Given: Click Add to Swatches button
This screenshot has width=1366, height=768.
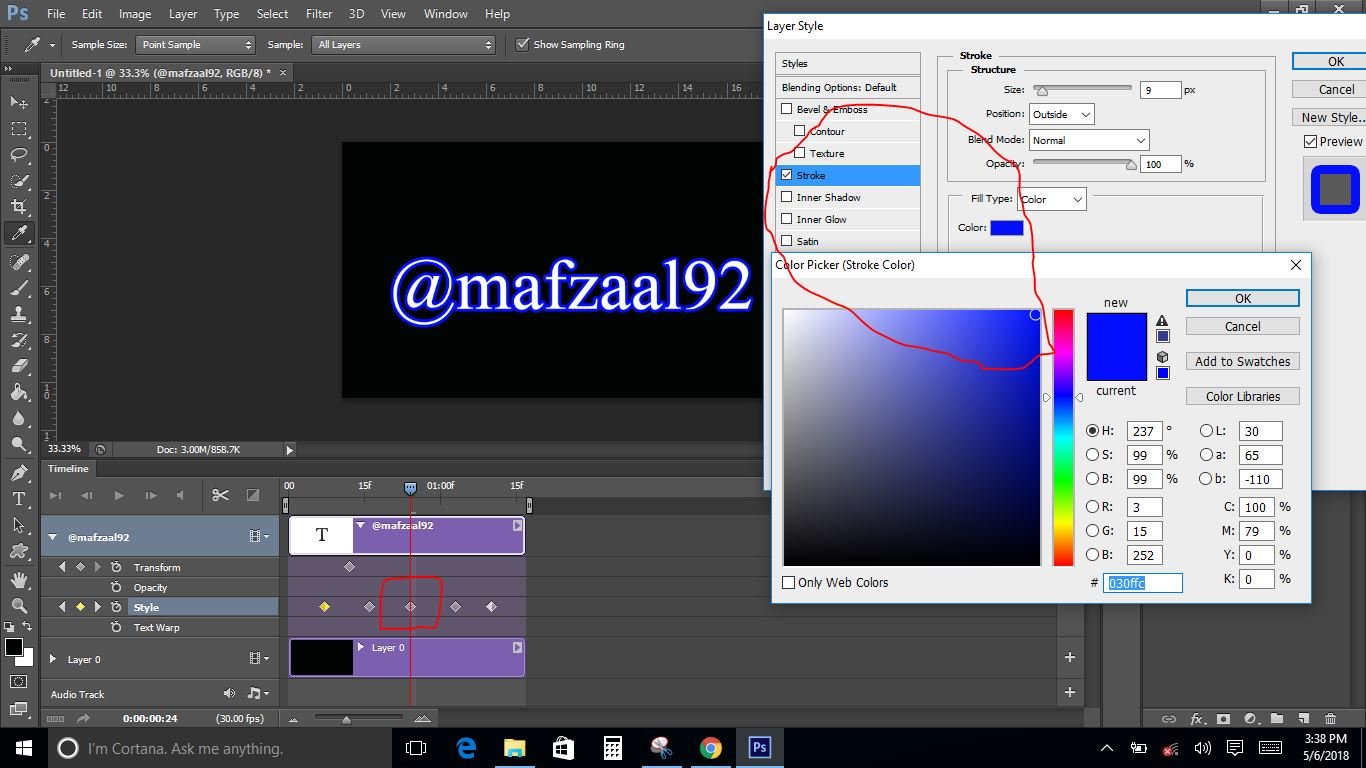Looking at the screenshot, I should click(1243, 361).
